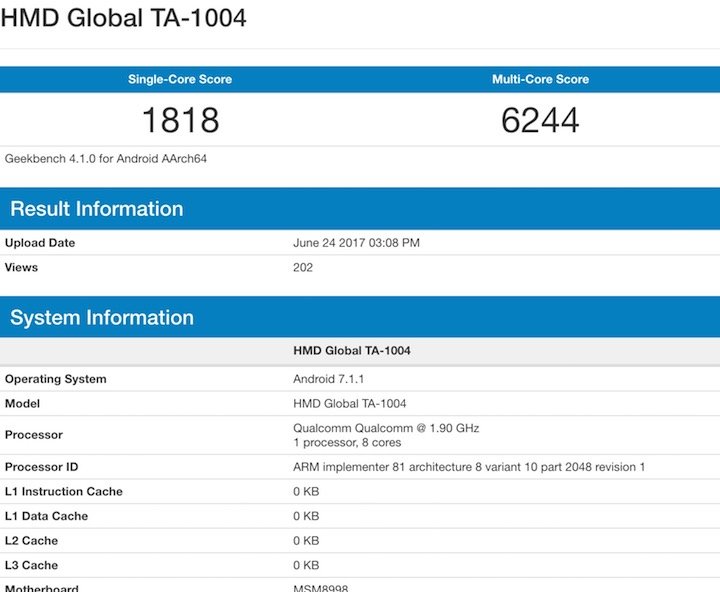Screen dimensions: 720x592
Task: Click the L1 Instruction Cache label
Action: 64,491
